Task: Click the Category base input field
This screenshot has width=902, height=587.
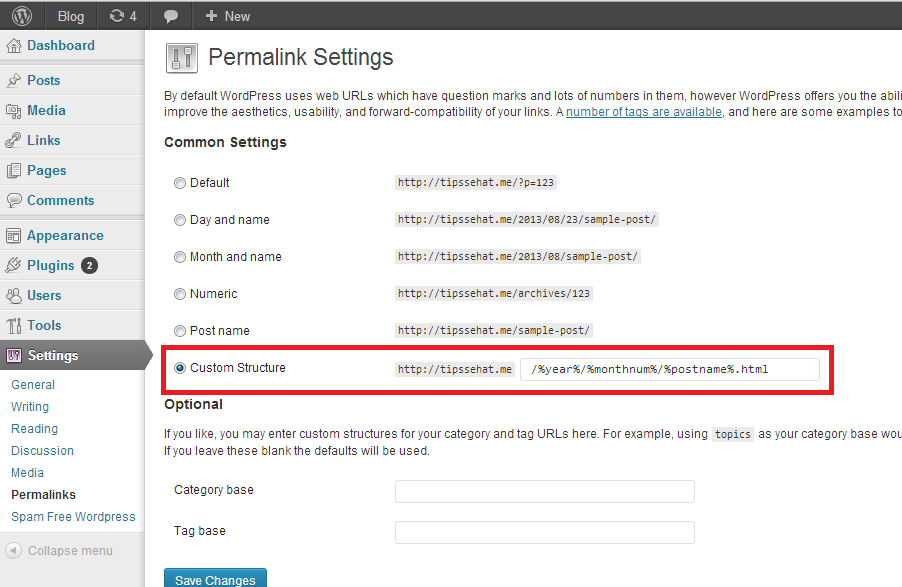Action: coord(545,491)
